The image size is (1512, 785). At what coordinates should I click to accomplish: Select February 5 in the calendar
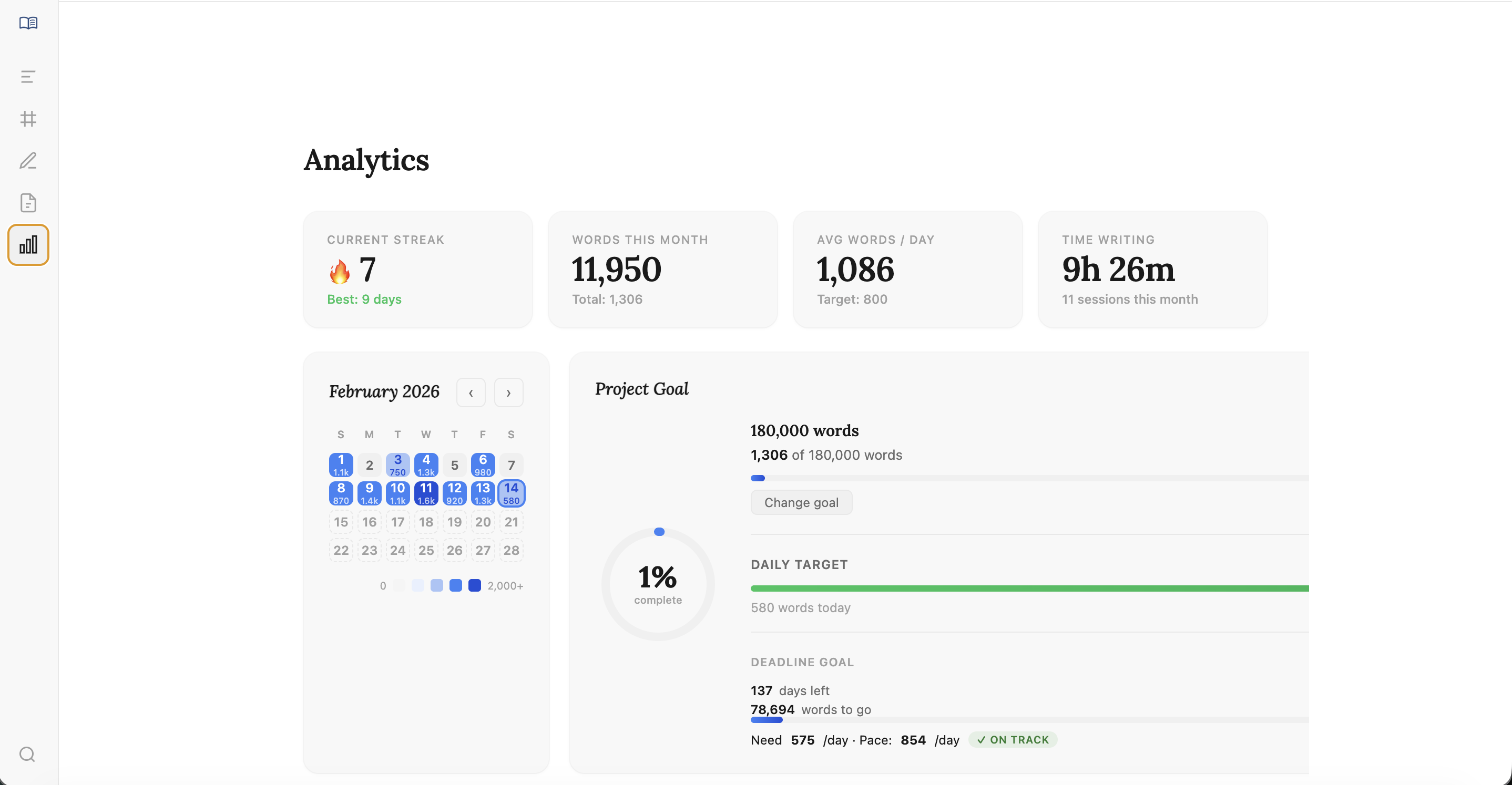pyautogui.click(x=454, y=464)
